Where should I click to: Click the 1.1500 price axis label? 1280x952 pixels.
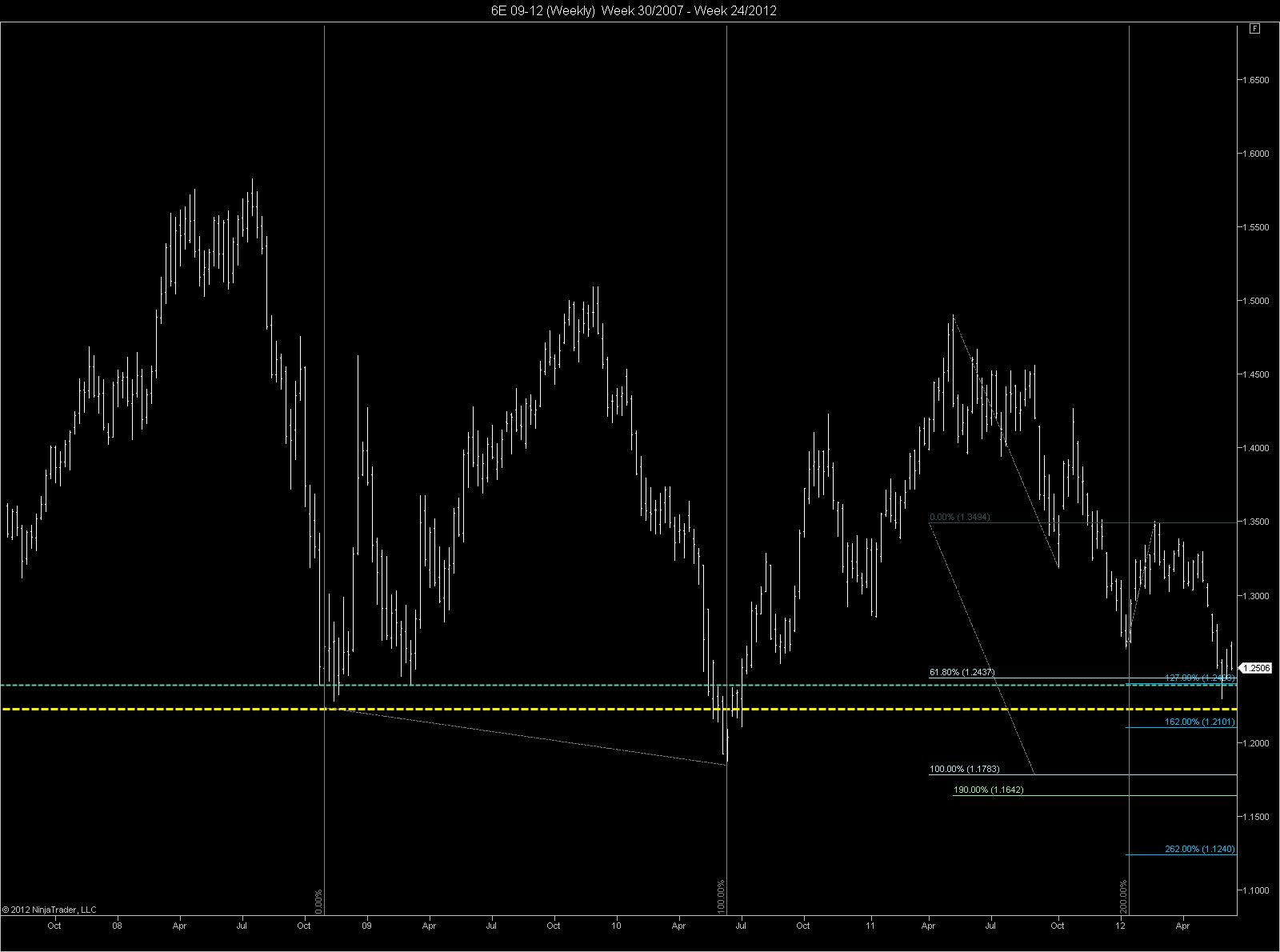[1256, 817]
